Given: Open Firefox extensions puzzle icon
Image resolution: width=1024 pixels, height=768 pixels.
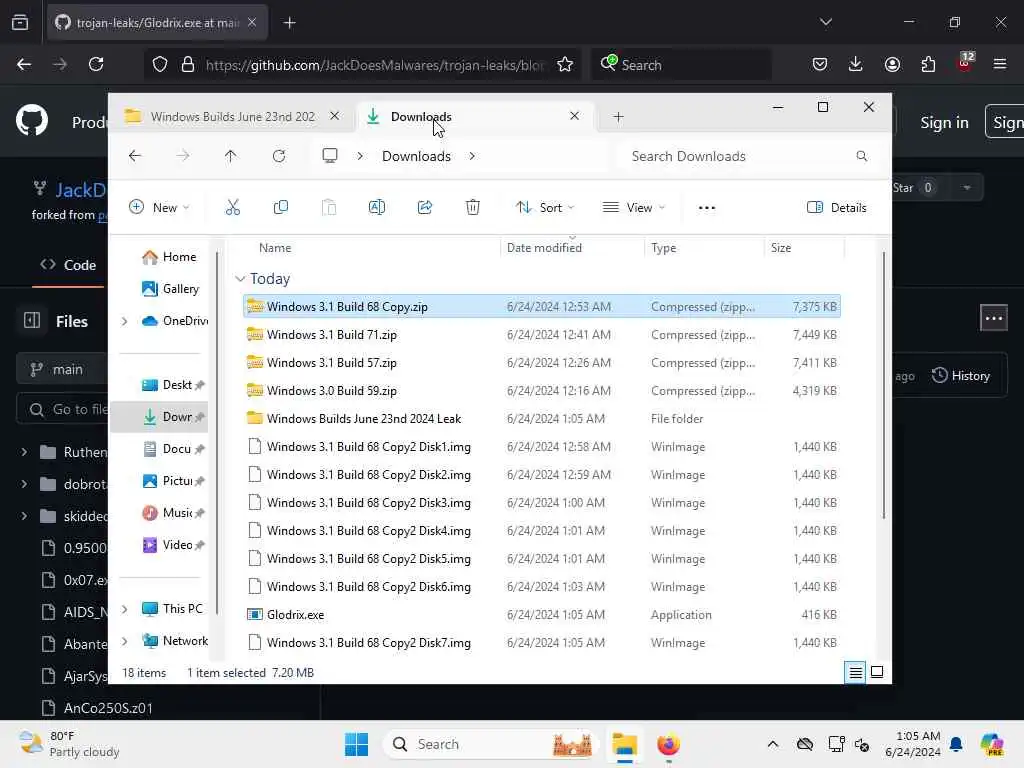Looking at the screenshot, I should coord(928,64).
